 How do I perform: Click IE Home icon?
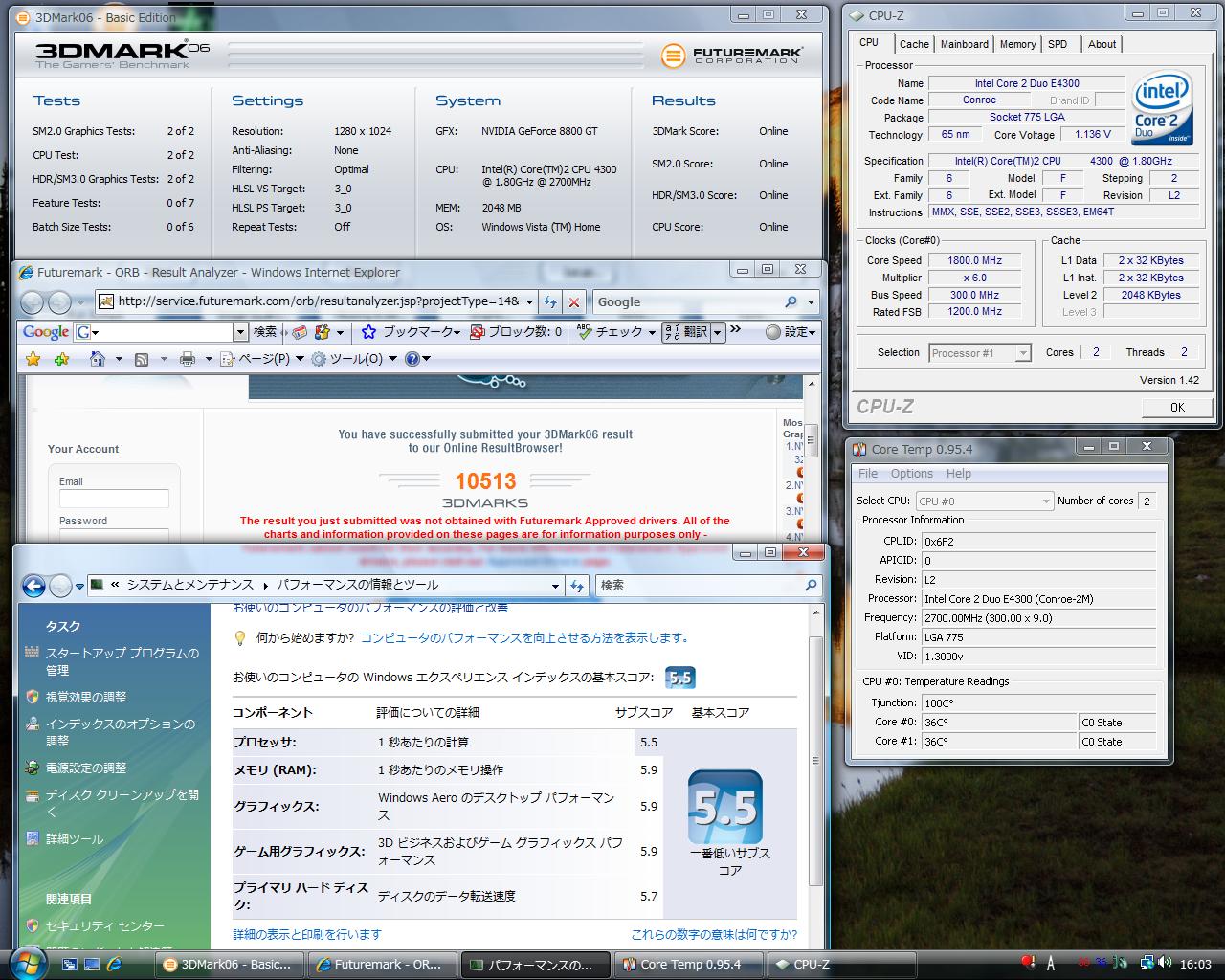[x=97, y=359]
